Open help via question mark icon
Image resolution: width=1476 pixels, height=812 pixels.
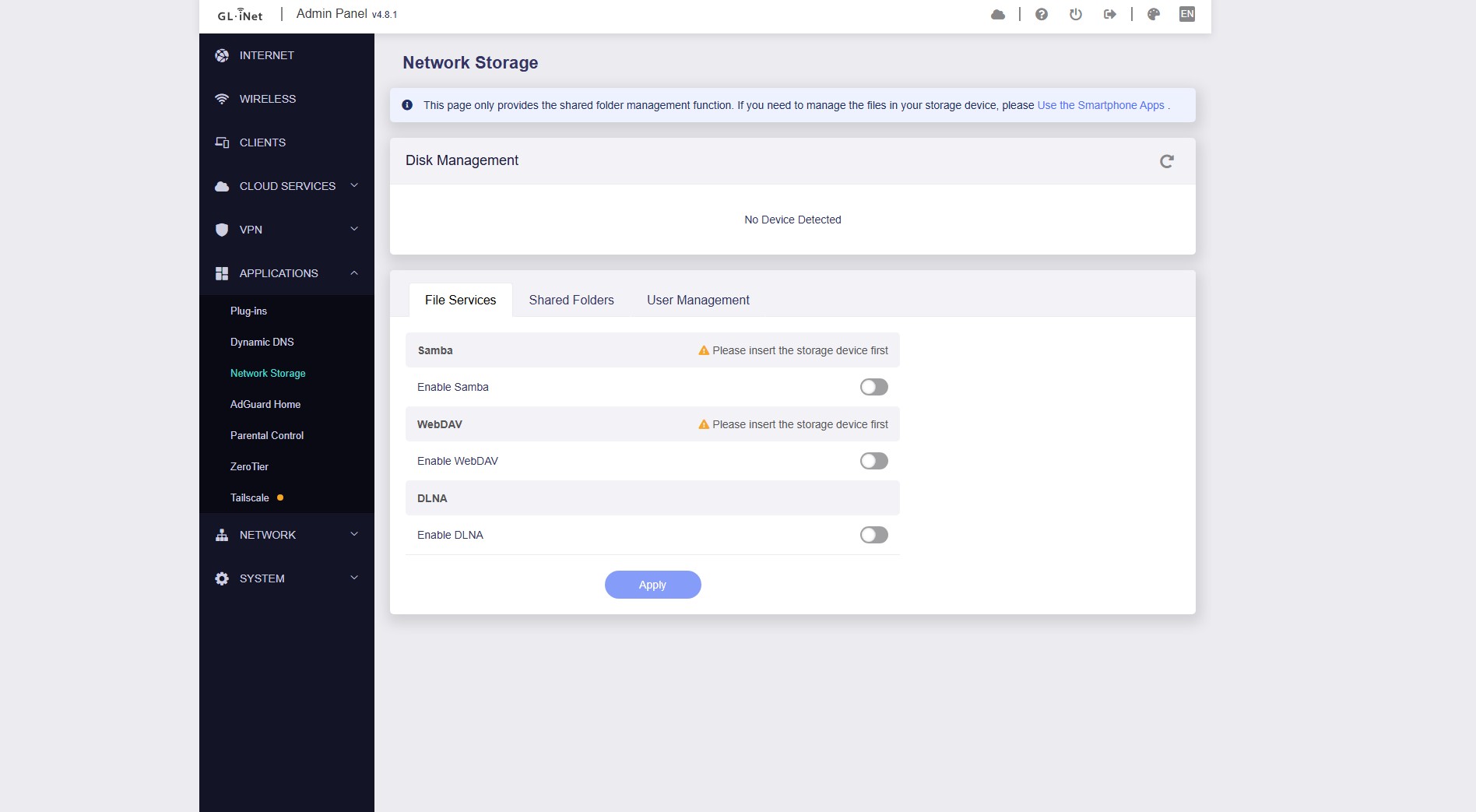[1041, 15]
